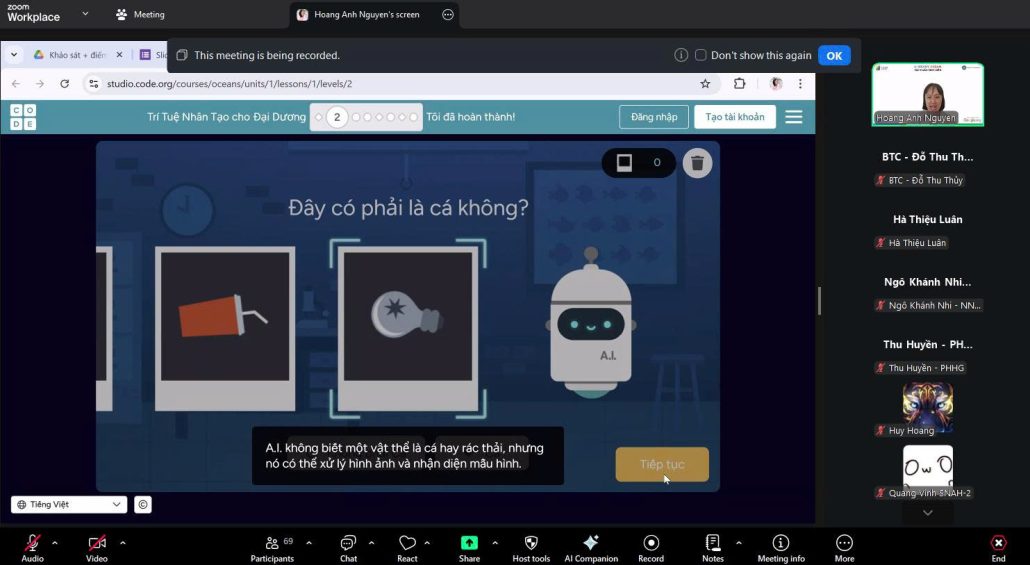Viewport: 1030px width, 565px height.
Task: Expand the Zoom Workplace dropdown arrow
Action: (x=85, y=14)
